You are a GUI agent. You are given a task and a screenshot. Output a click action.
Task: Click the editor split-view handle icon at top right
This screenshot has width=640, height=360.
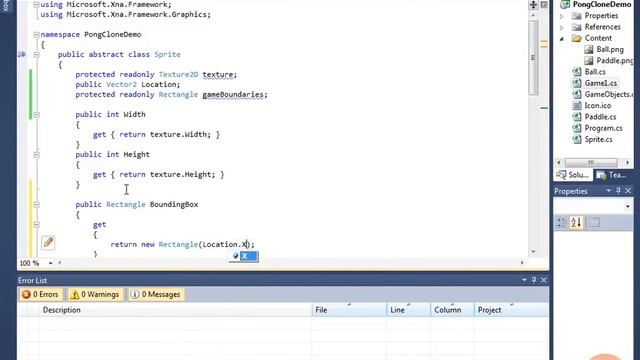pos(533,5)
